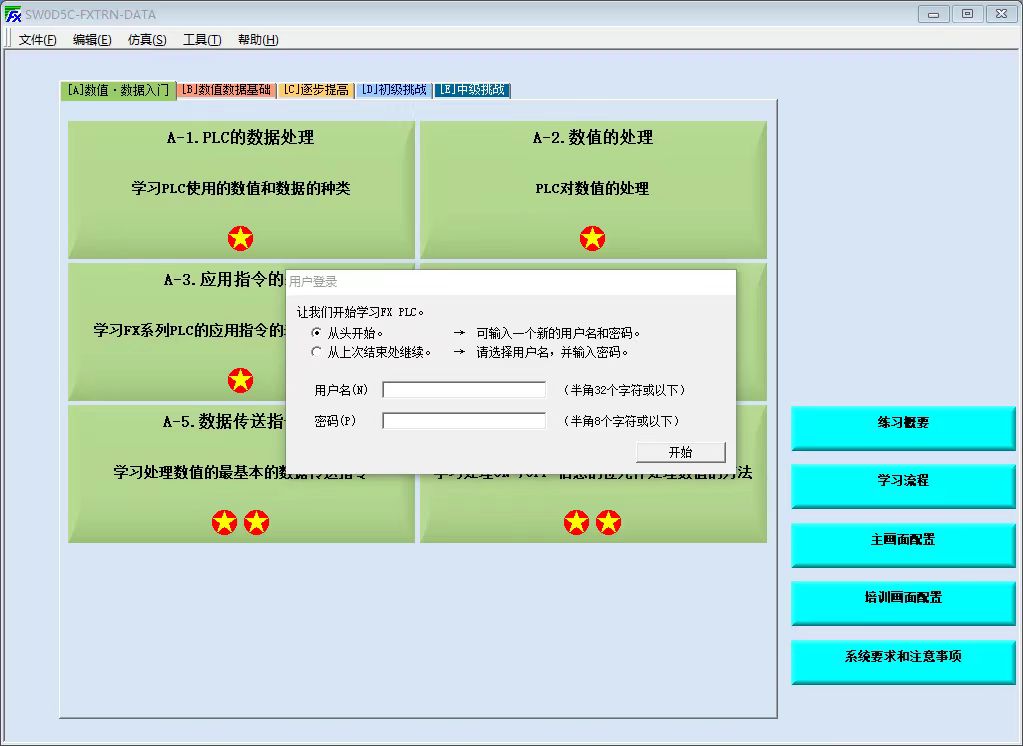Screen dimensions: 1023x746
Task: Open 系统要求和注意事项
Action: click(x=903, y=658)
